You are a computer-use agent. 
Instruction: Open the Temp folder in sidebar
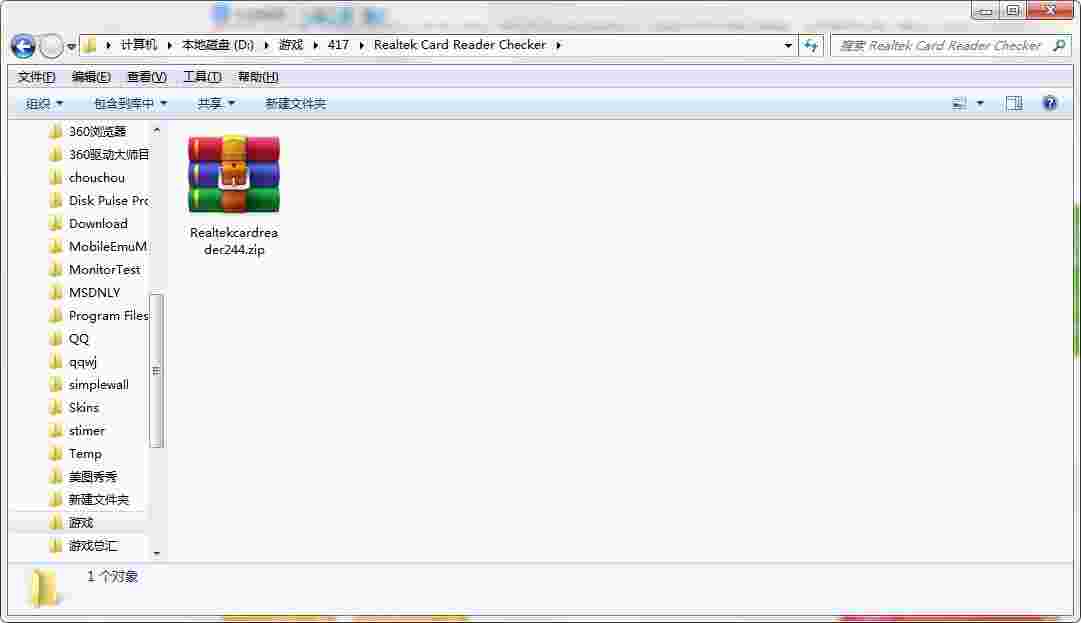(x=84, y=453)
